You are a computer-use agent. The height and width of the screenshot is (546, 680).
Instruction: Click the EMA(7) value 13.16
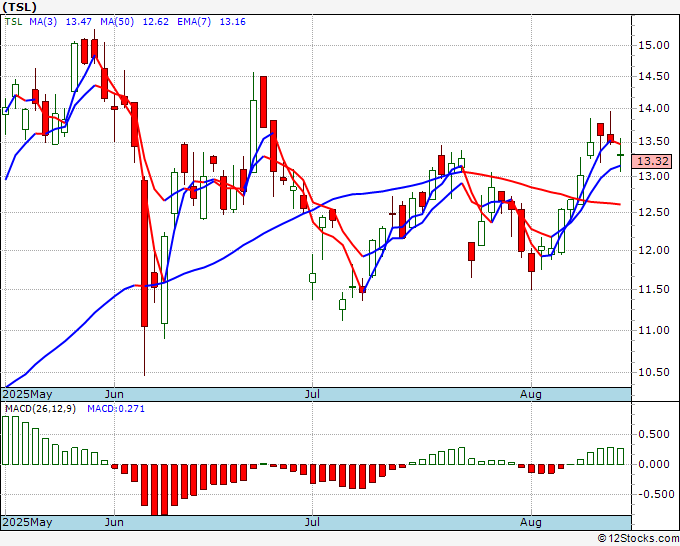[x=232, y=22]
